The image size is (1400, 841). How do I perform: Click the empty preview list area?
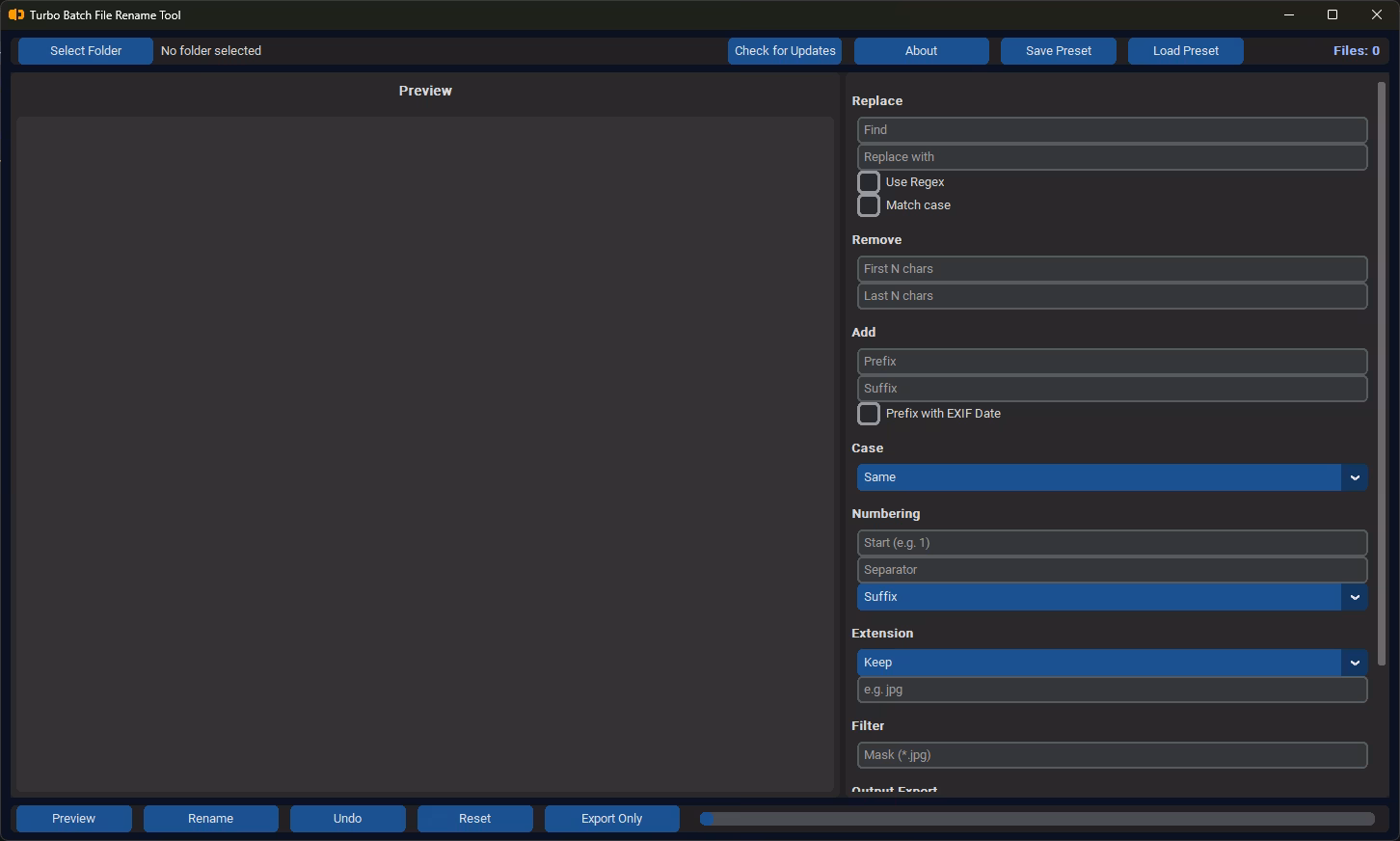[425, 454]
